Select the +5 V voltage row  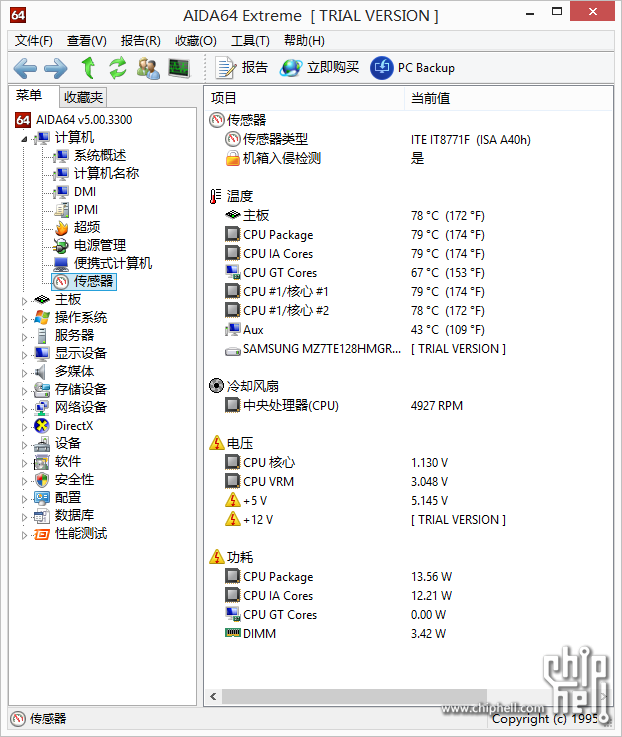409,501
